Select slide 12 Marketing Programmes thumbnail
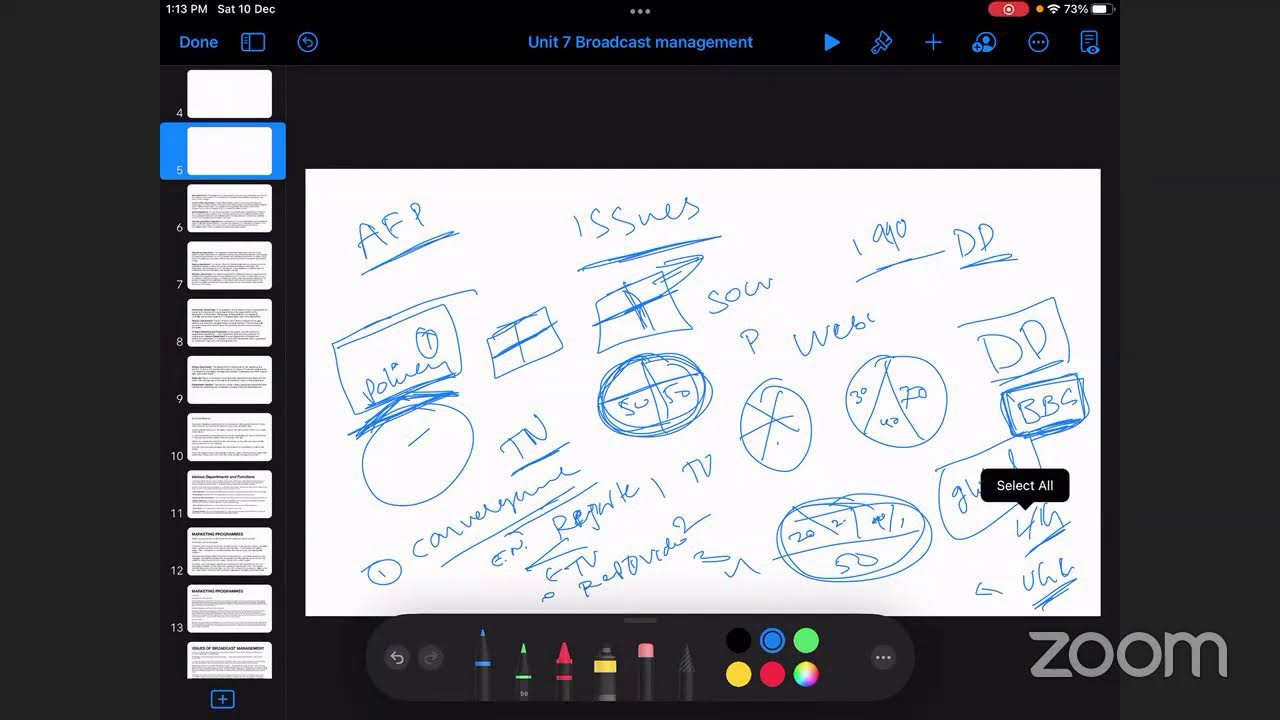 229,552
